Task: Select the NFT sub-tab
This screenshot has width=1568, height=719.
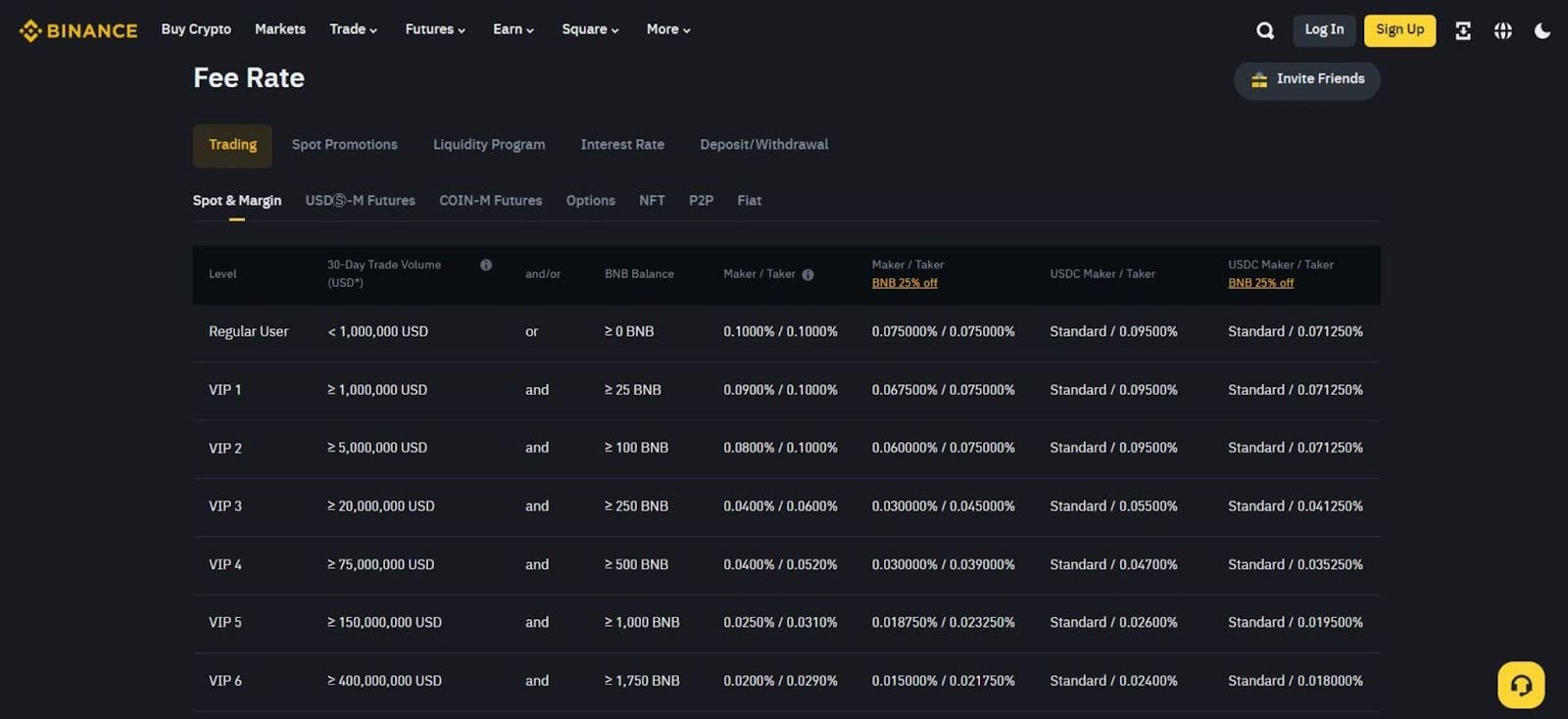Action: (x=652, y=201)
